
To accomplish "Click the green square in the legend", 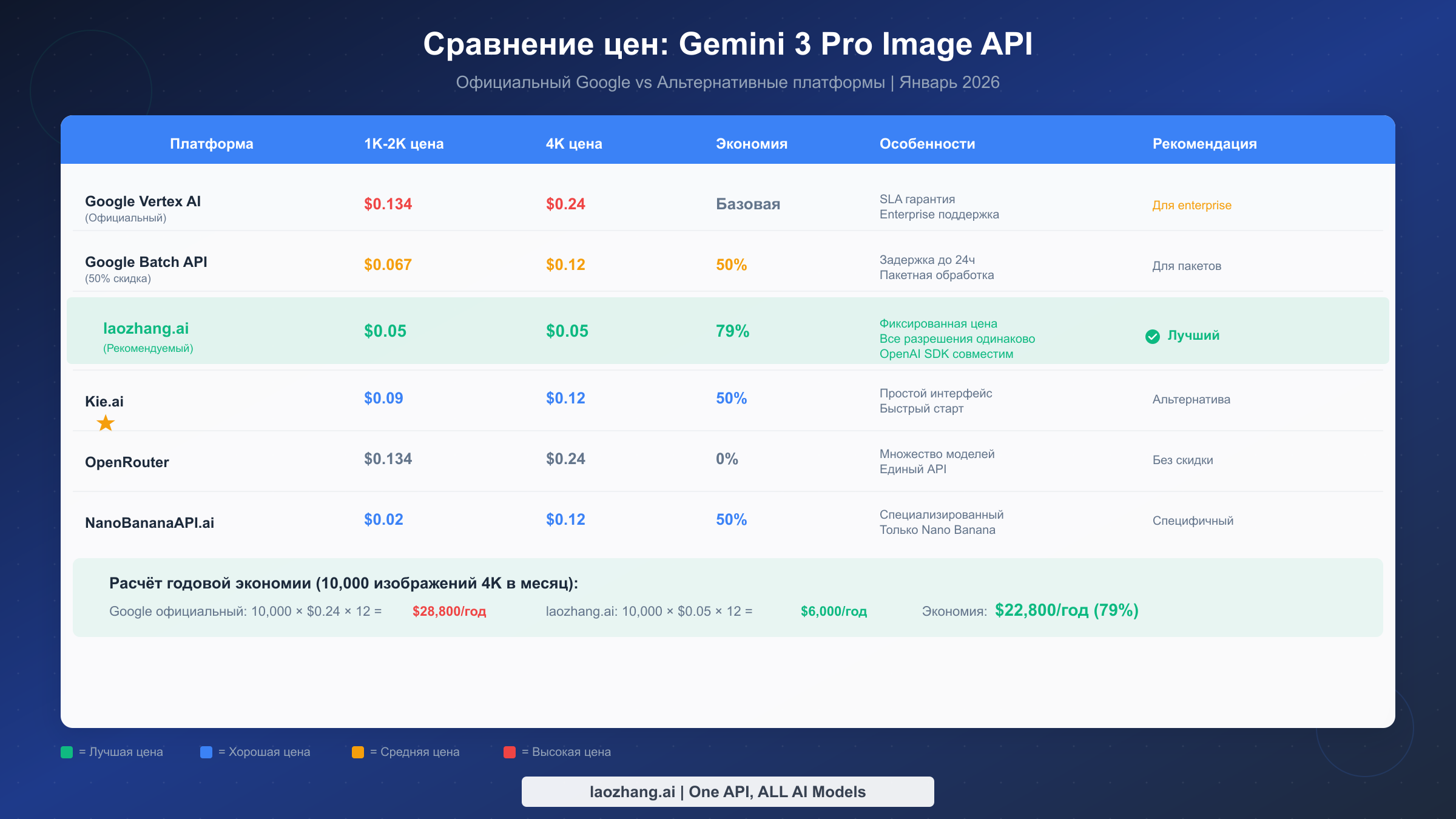I will tap(66, 752).
